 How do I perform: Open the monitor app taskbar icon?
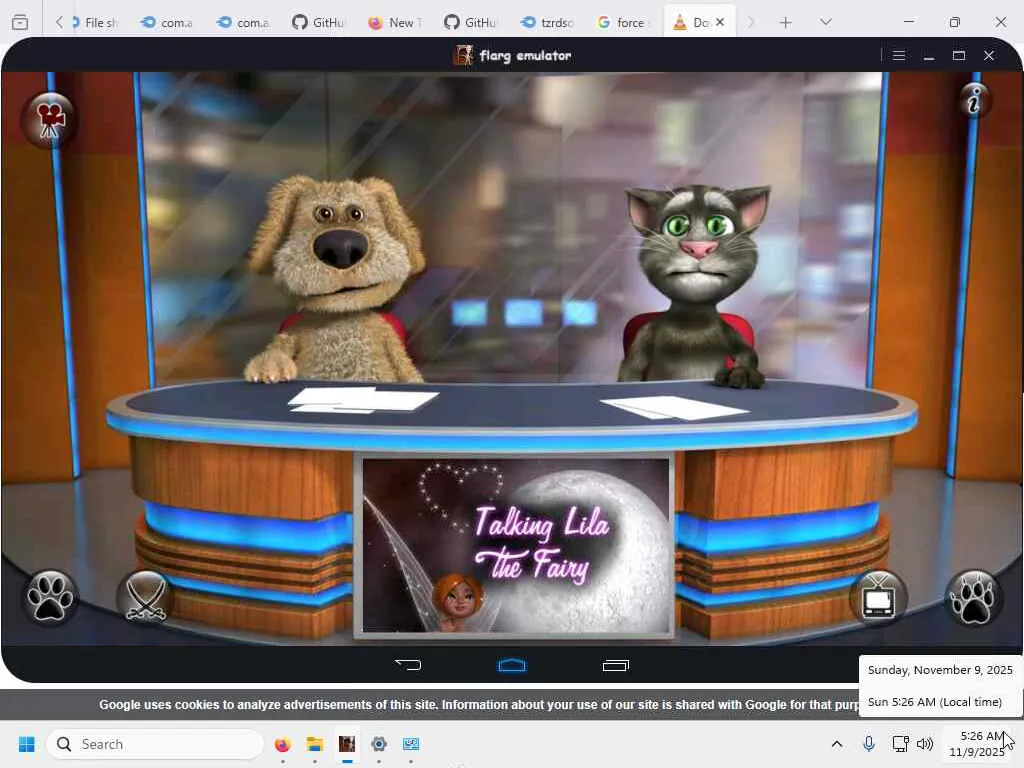(411, 744)
